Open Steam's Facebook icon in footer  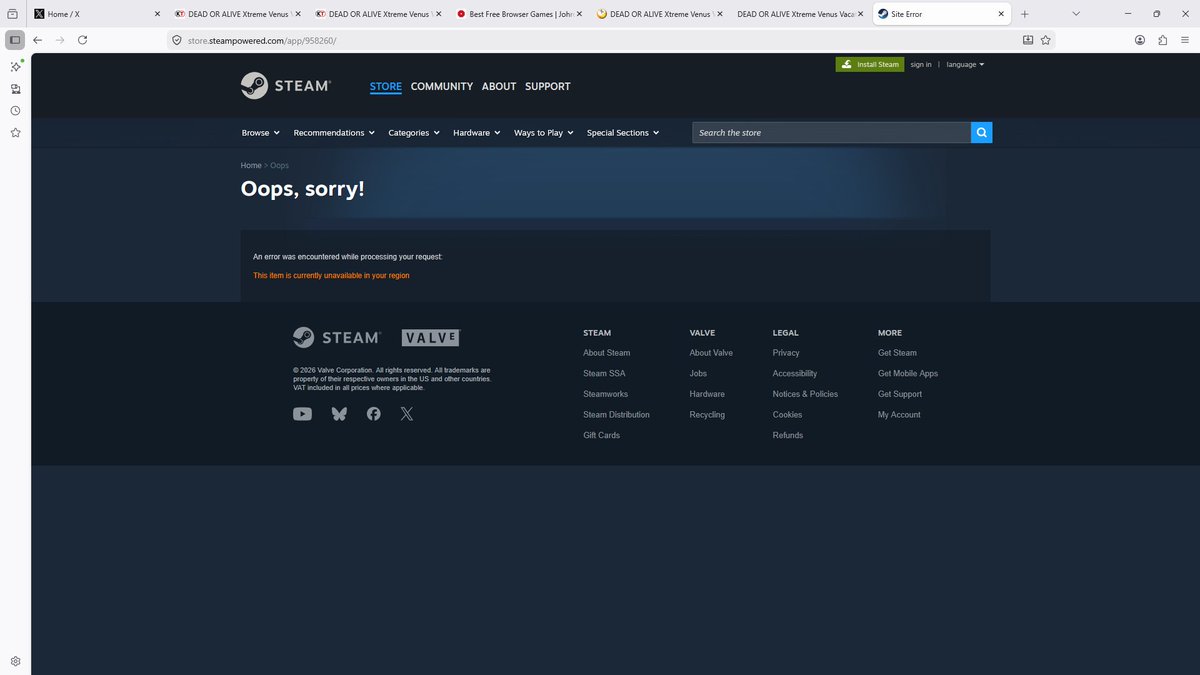[x=373, y=414]
